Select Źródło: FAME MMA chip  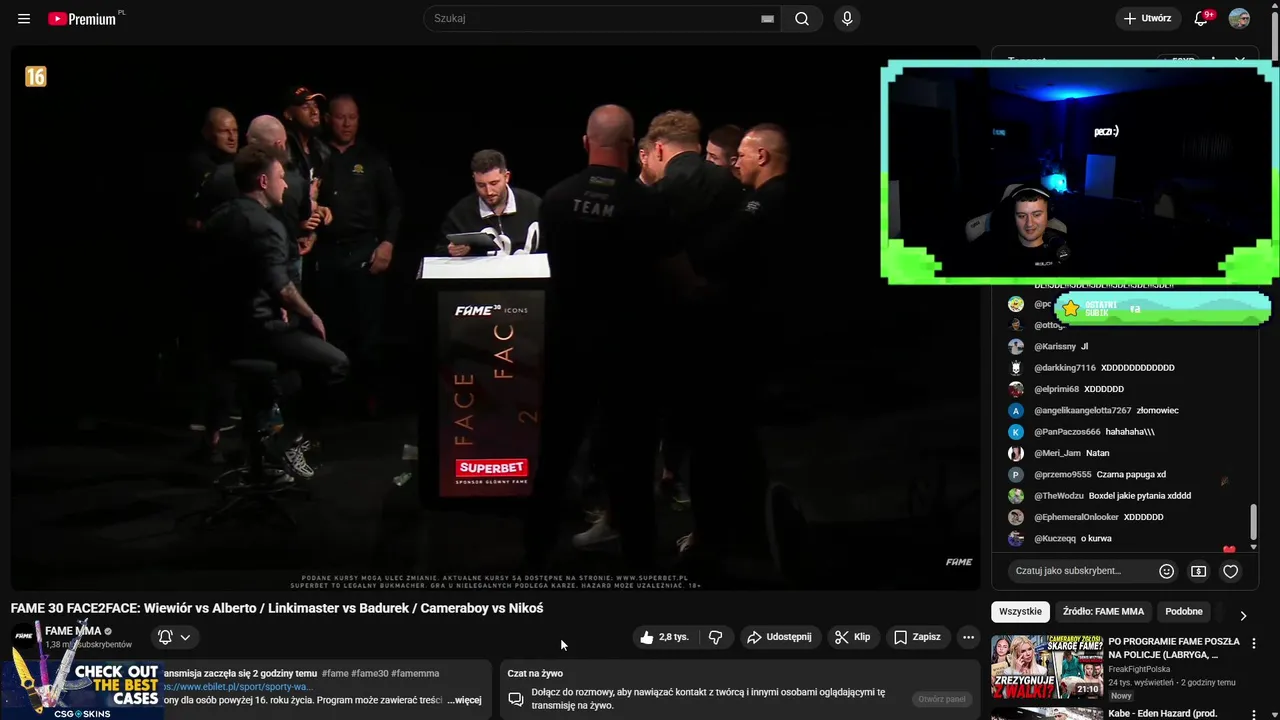pyautogui.click(x=1103, y=612)
